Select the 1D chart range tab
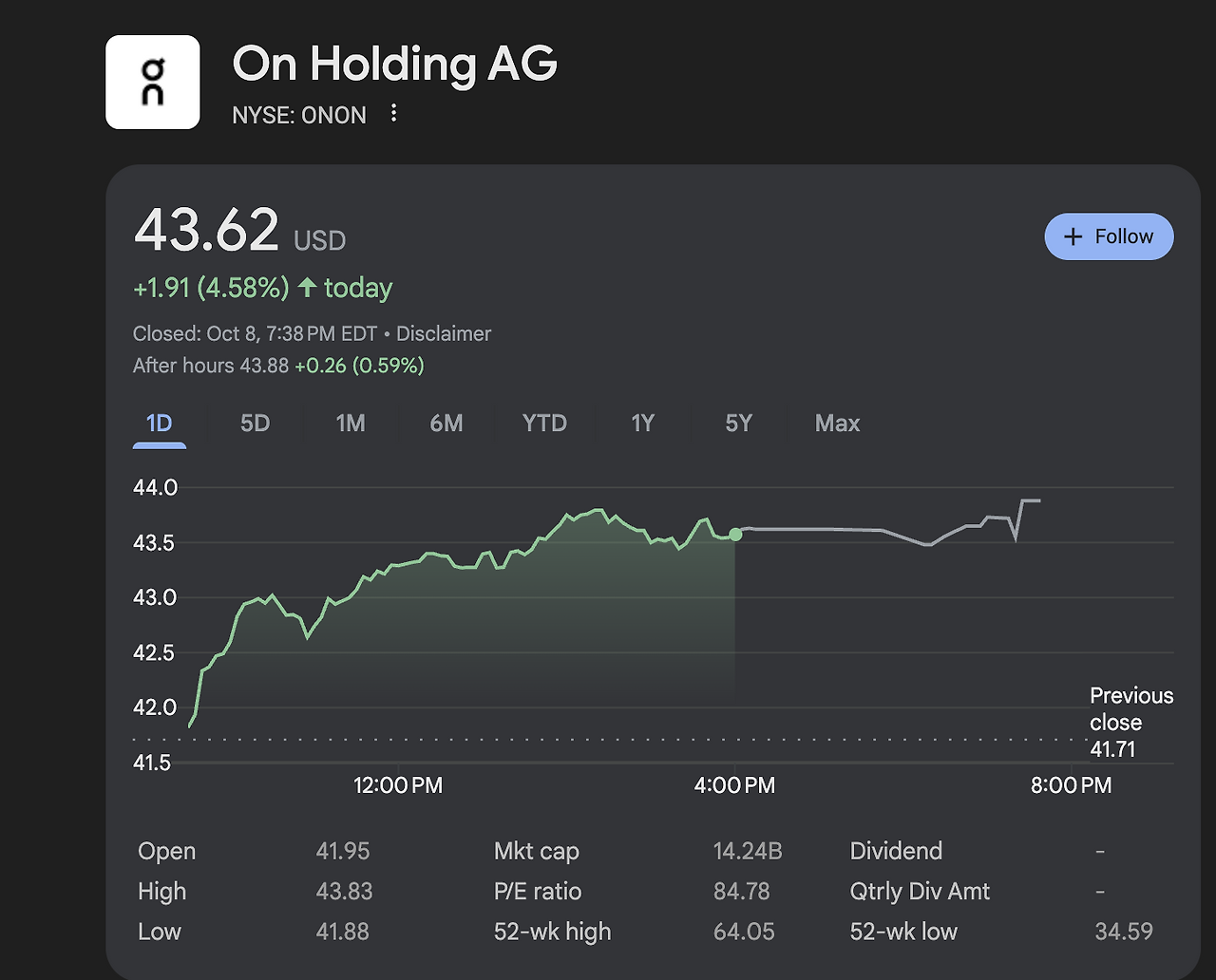 click(160, 424)
